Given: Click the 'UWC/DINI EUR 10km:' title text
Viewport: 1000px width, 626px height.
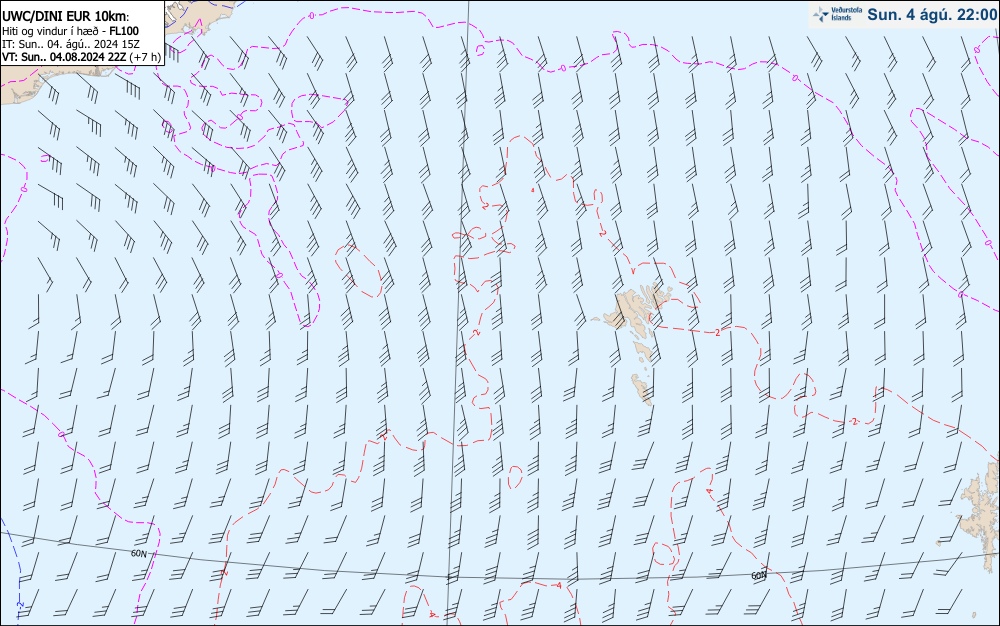Looking at the screenshot, I should click(x=66, y=17).
